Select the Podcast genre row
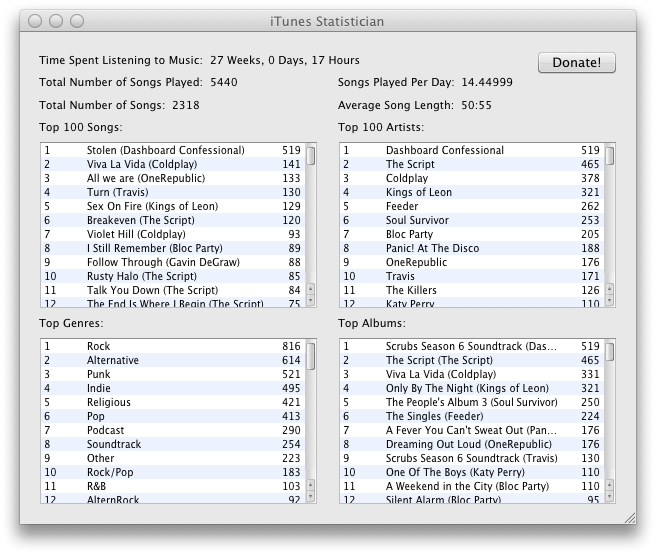 tap(173, 431)
